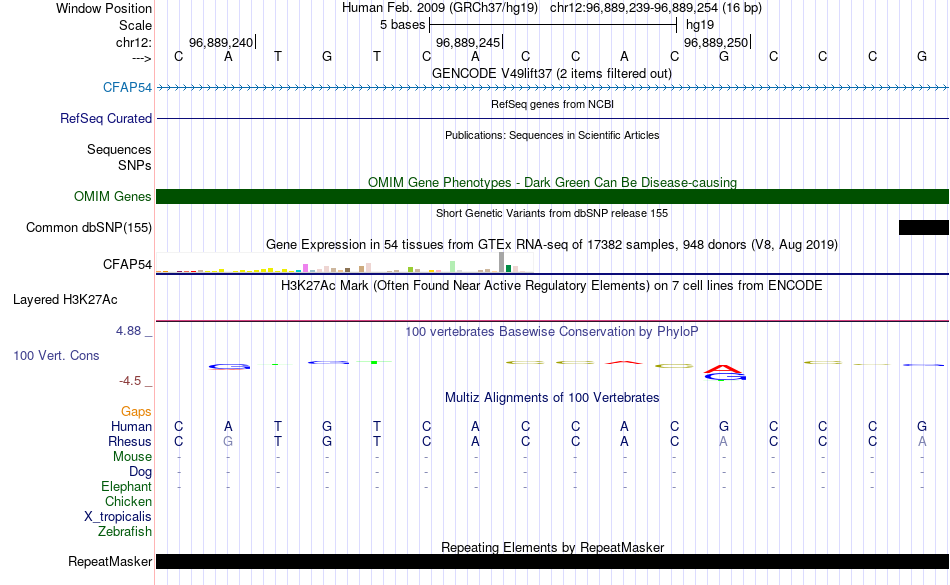Select the OMIM Genes track label
The height and width of the screenshot is (585, 950).
tap(112, 196)
